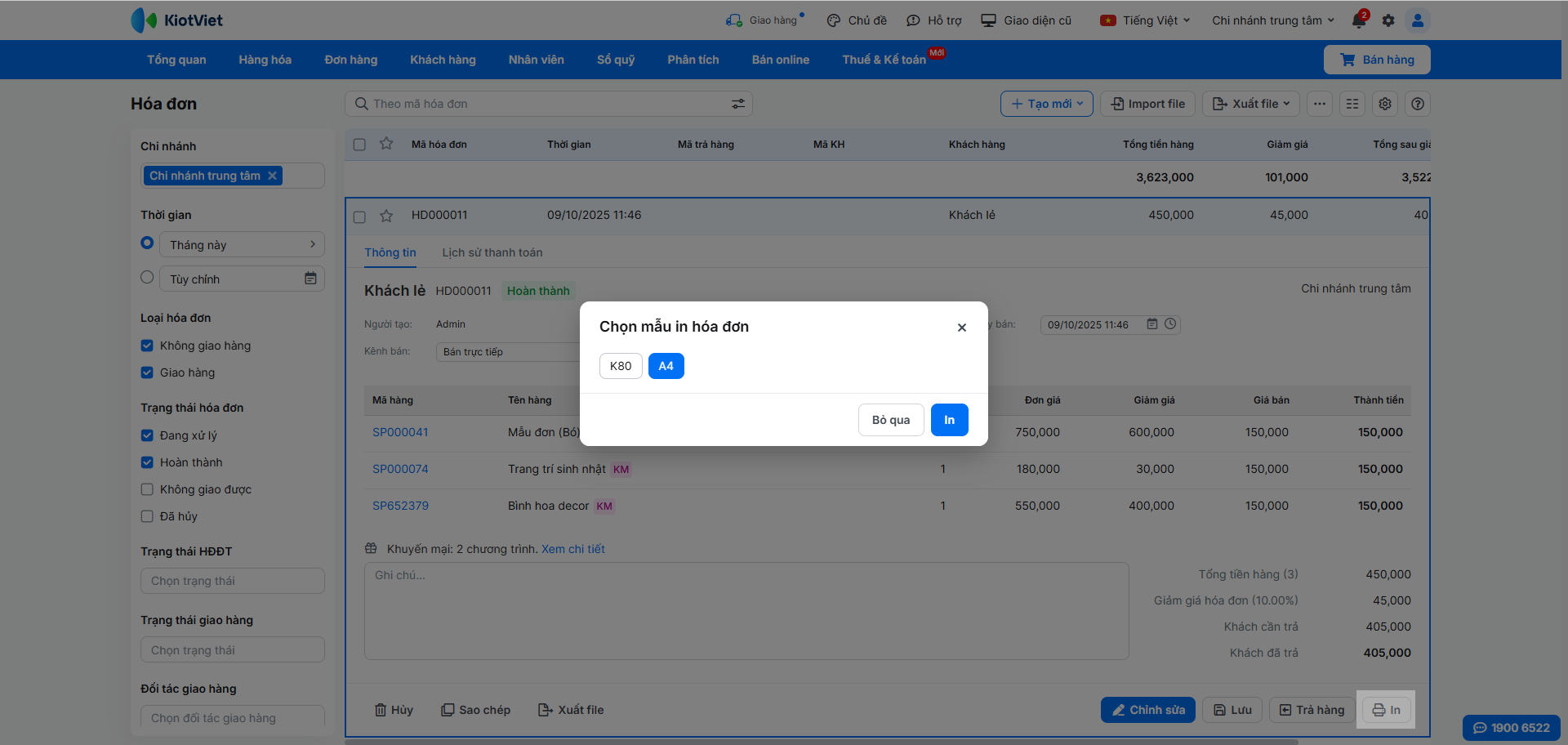Viewport: 1568px width, 745px height.
Task: Open Trạng thái giao hàng dropdown
Action: click(x=233, y=650)
